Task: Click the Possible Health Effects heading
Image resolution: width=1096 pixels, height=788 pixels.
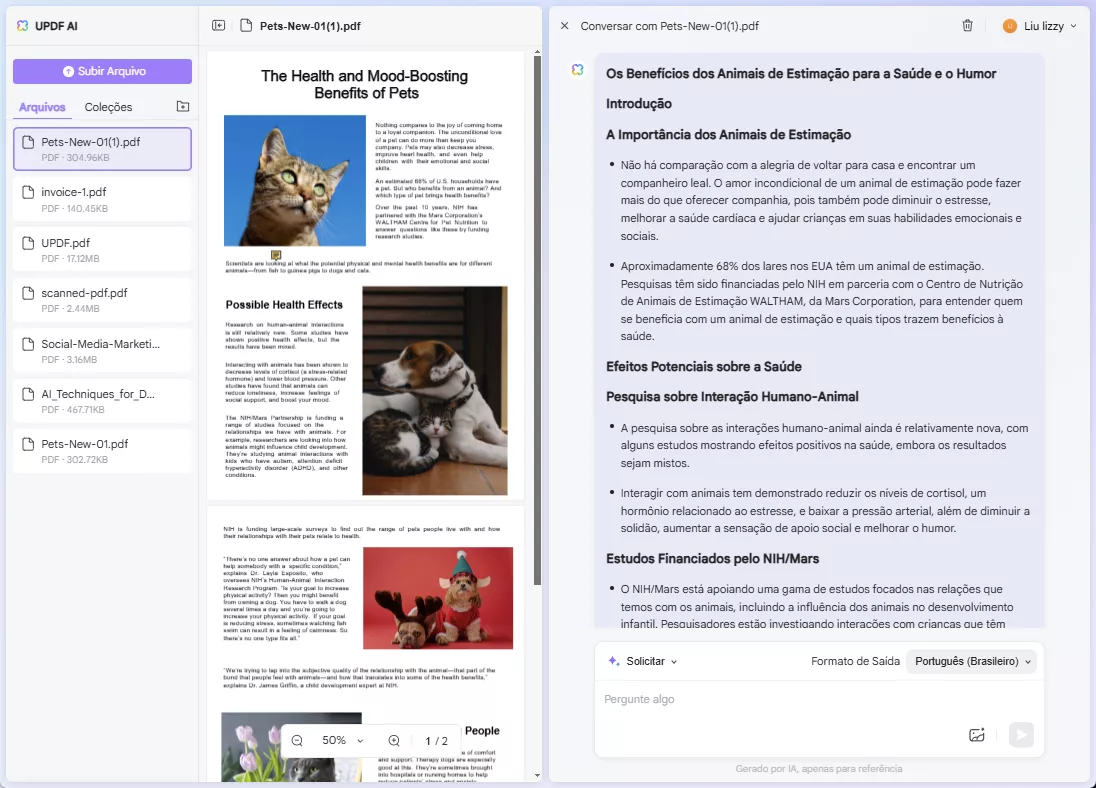Action: [284, 305]
